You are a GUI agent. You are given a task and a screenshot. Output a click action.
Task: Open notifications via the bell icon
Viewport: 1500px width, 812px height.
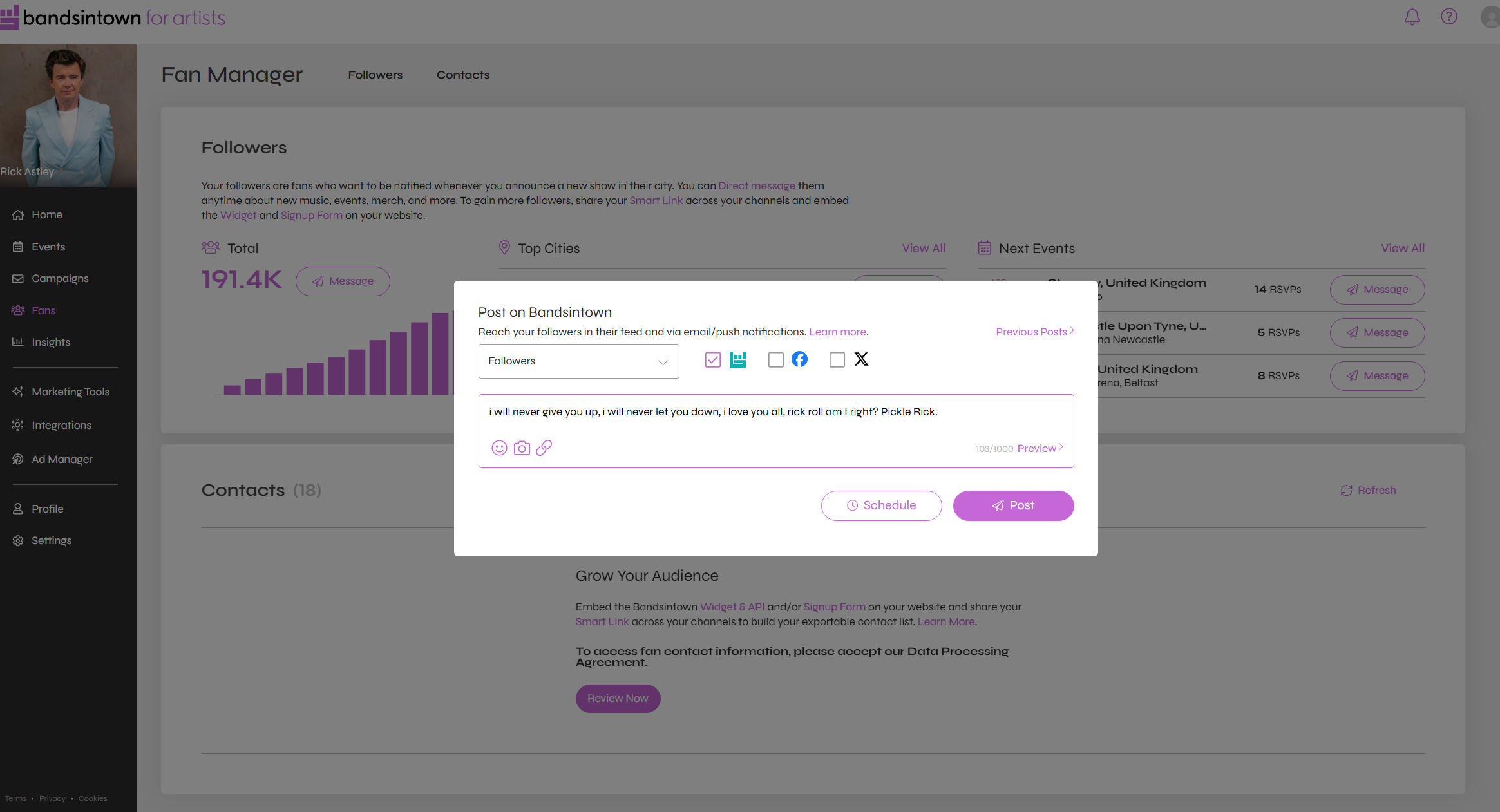point(1412,17)
